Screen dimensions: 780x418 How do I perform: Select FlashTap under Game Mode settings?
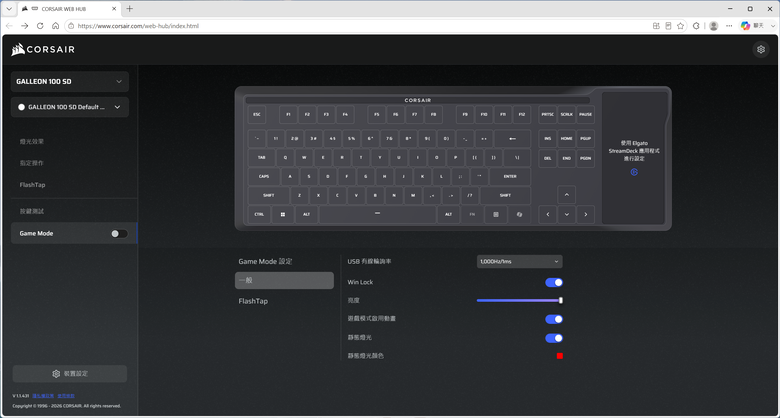click(253, 301)
